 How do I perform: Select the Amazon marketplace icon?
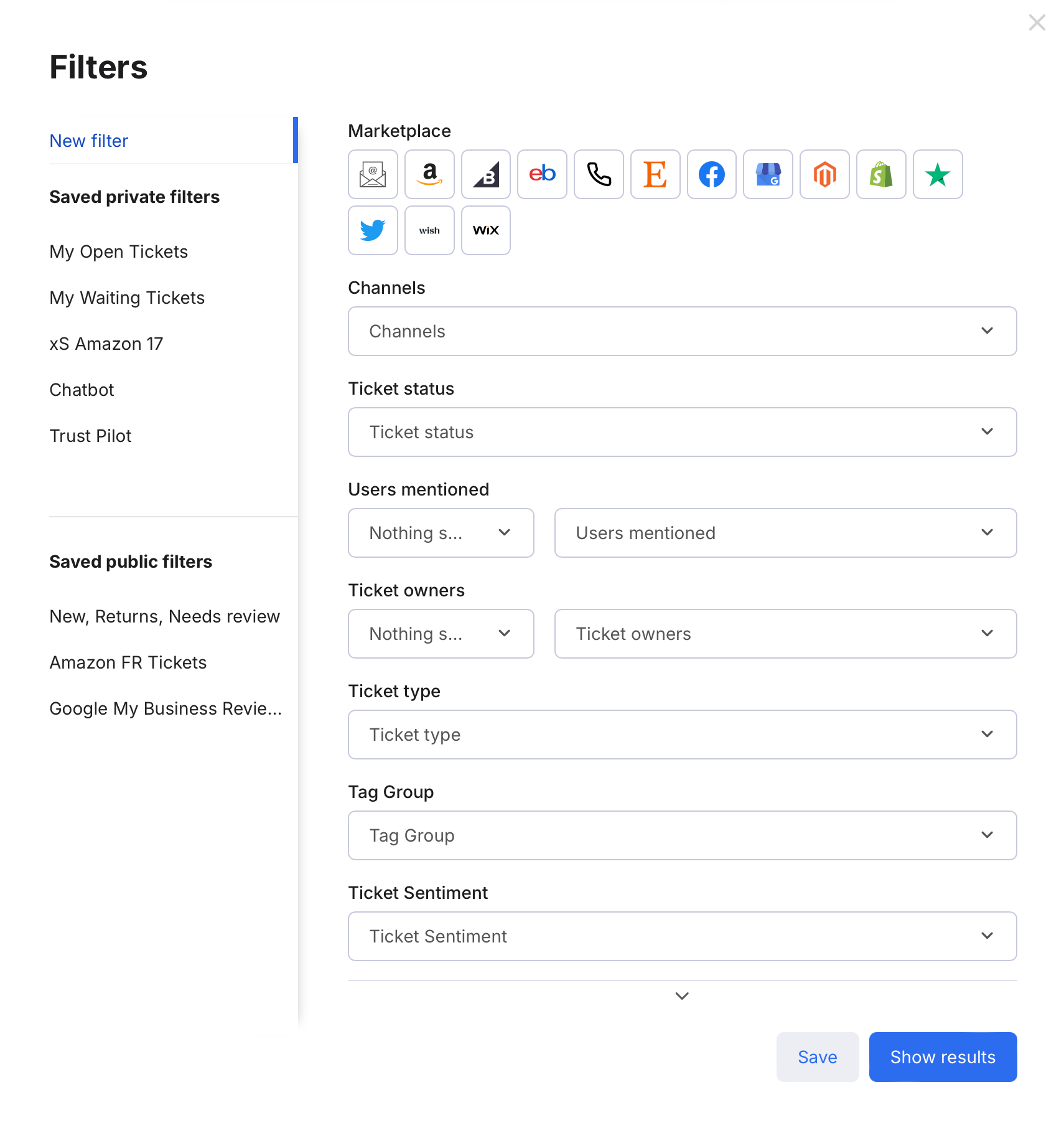coord(429,174)
